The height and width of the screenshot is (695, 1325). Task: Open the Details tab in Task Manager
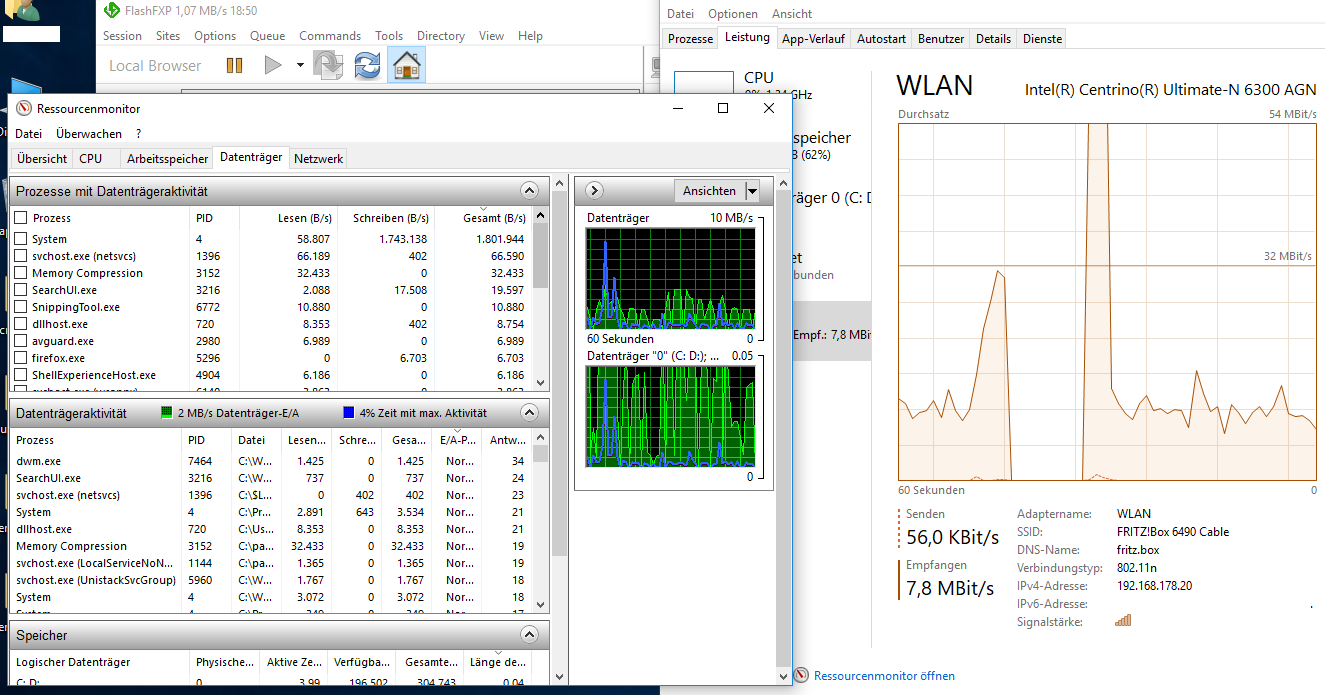993,39
